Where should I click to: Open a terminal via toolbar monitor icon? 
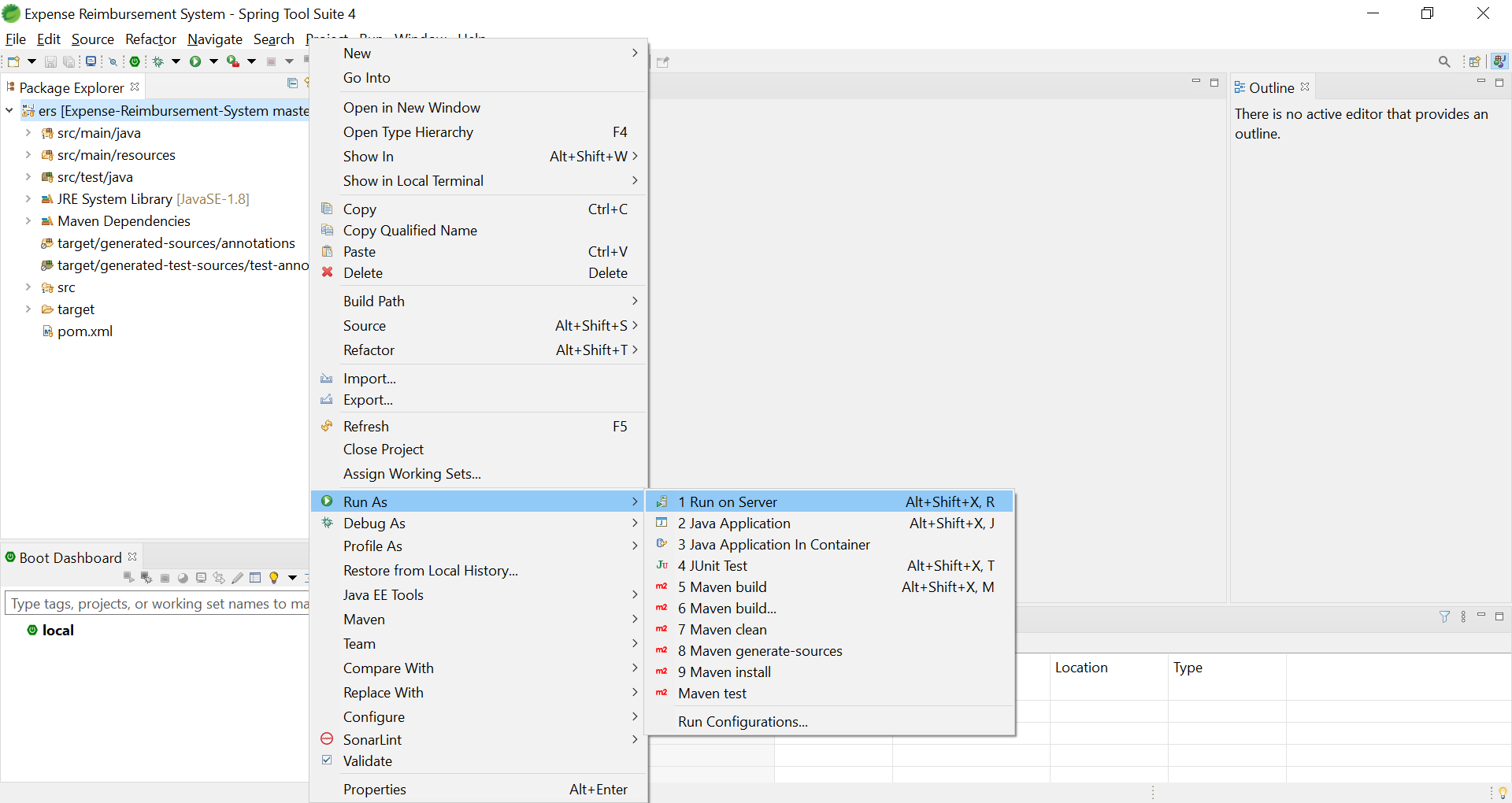point(91,61)
